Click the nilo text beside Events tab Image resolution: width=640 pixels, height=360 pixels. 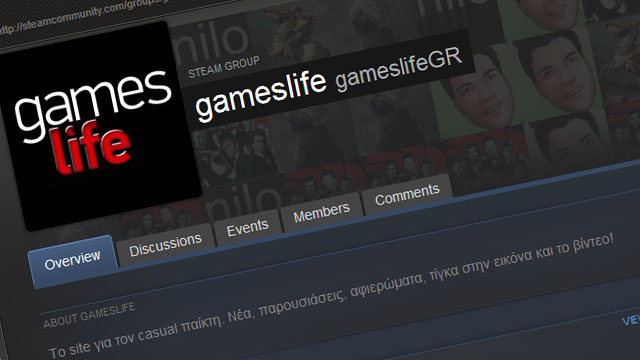coord(242,199)
